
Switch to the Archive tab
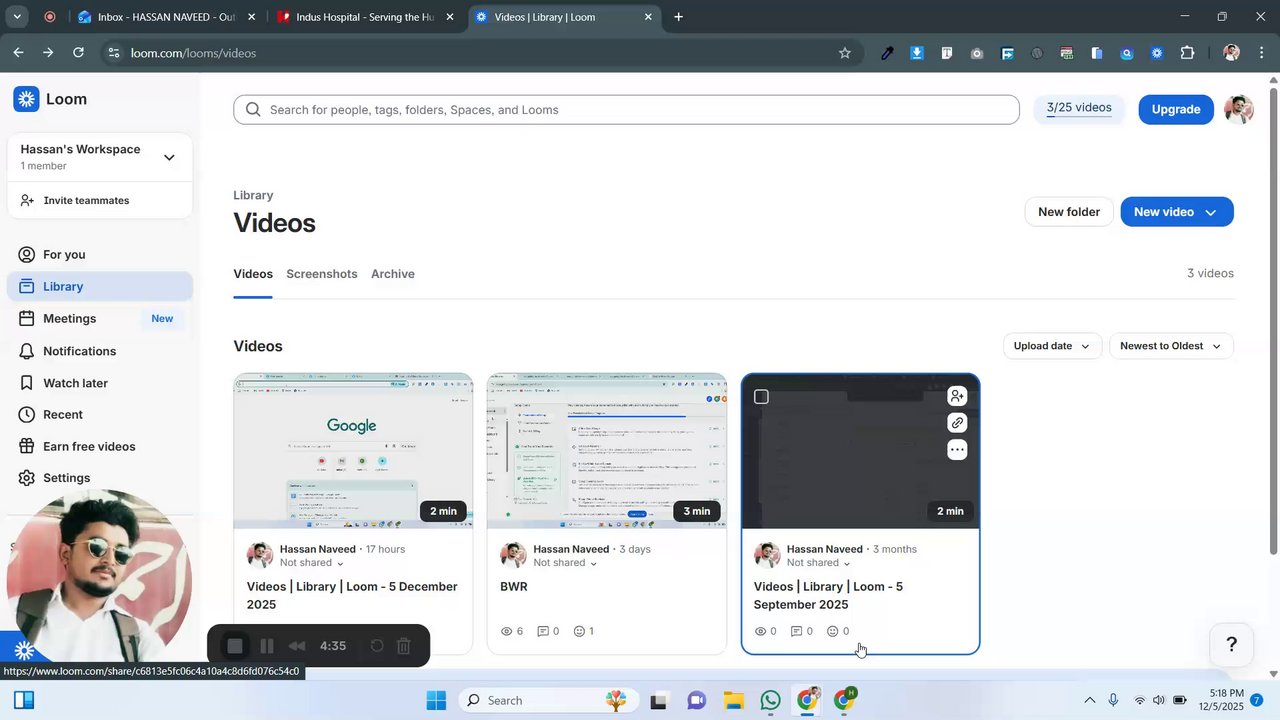[393, 274]
